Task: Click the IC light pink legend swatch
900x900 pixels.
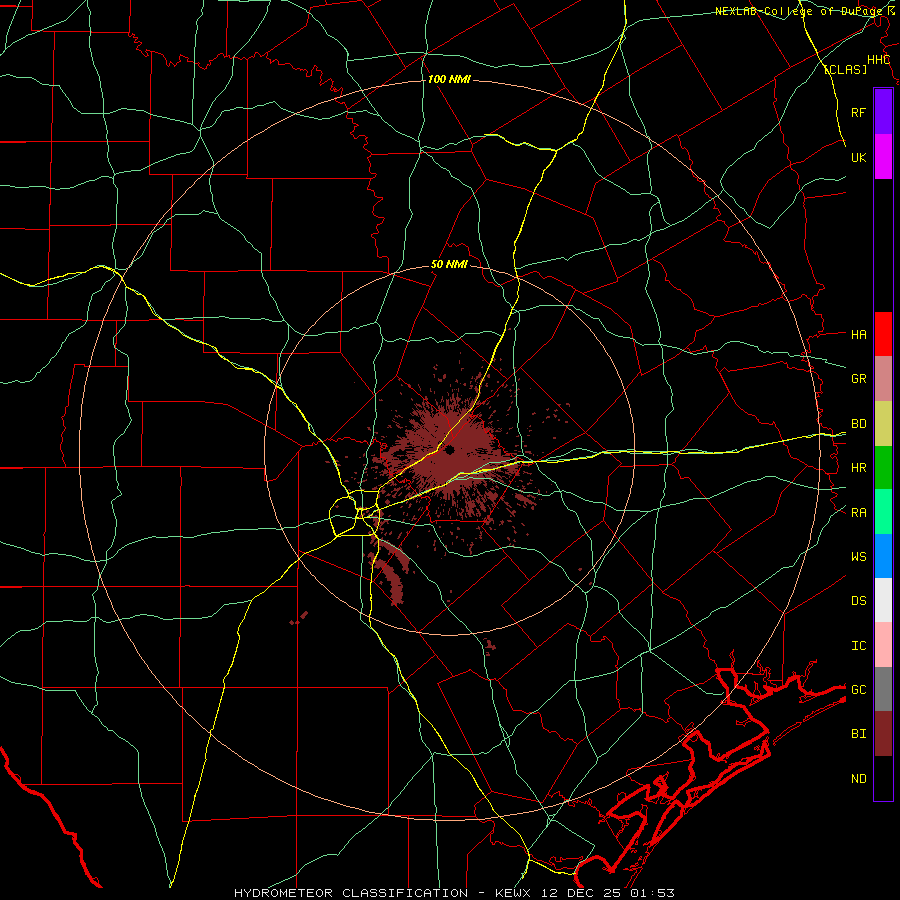Action: 883,645
